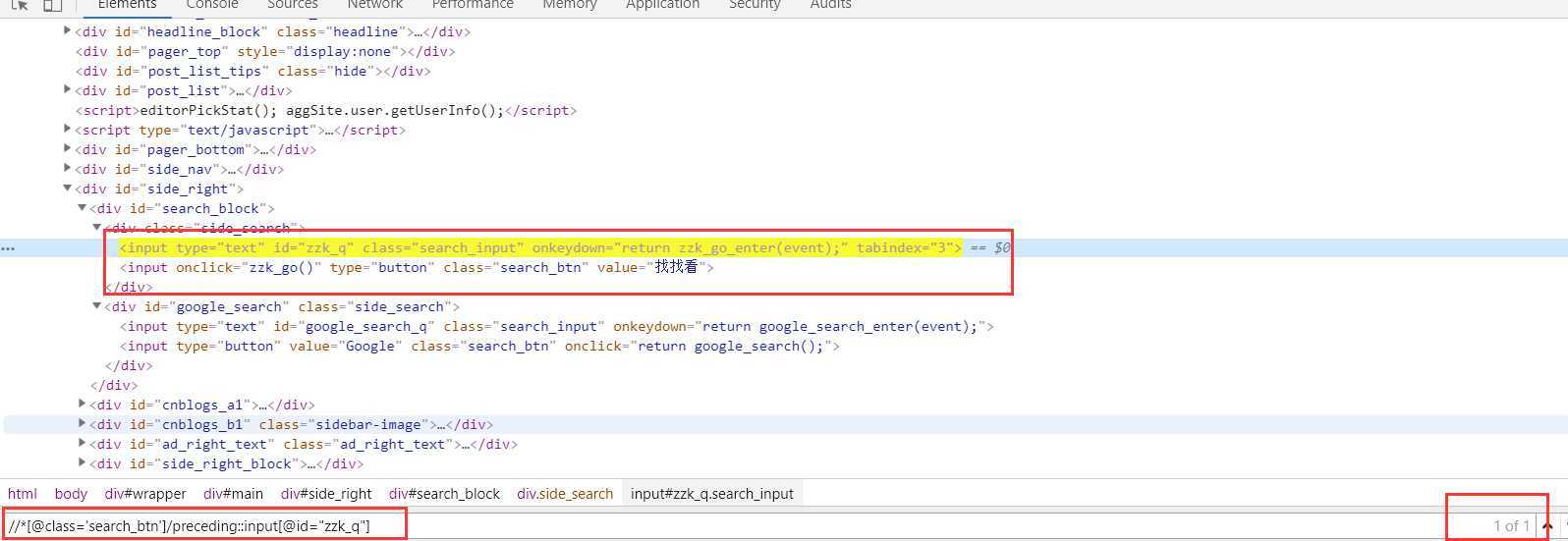Select the zzk_go() search_btn input row
The width and height of the screenshot is (1568, 541).
tap(417, 267)
